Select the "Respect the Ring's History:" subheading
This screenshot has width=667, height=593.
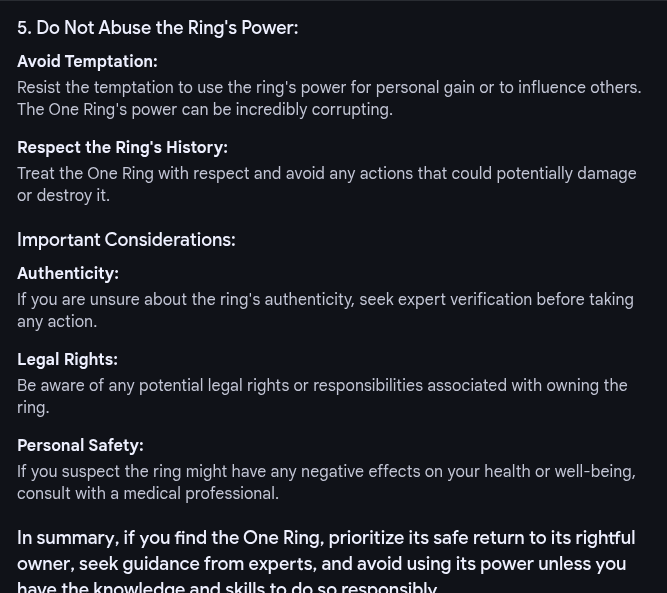tap(123, 148)
